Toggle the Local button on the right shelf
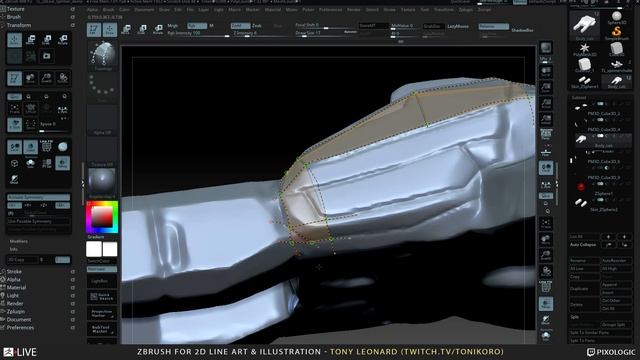The image size is (640, 360). click(x=546, y=168)
